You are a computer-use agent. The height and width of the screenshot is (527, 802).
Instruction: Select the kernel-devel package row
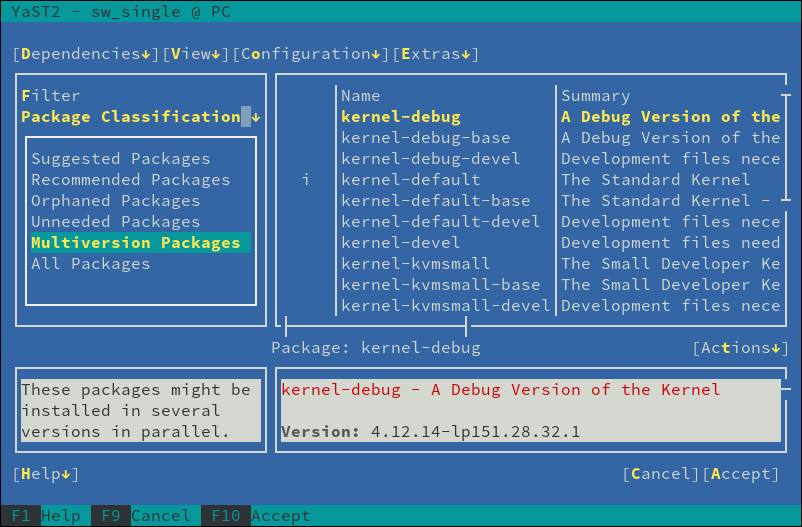click(x=400, y=243)
